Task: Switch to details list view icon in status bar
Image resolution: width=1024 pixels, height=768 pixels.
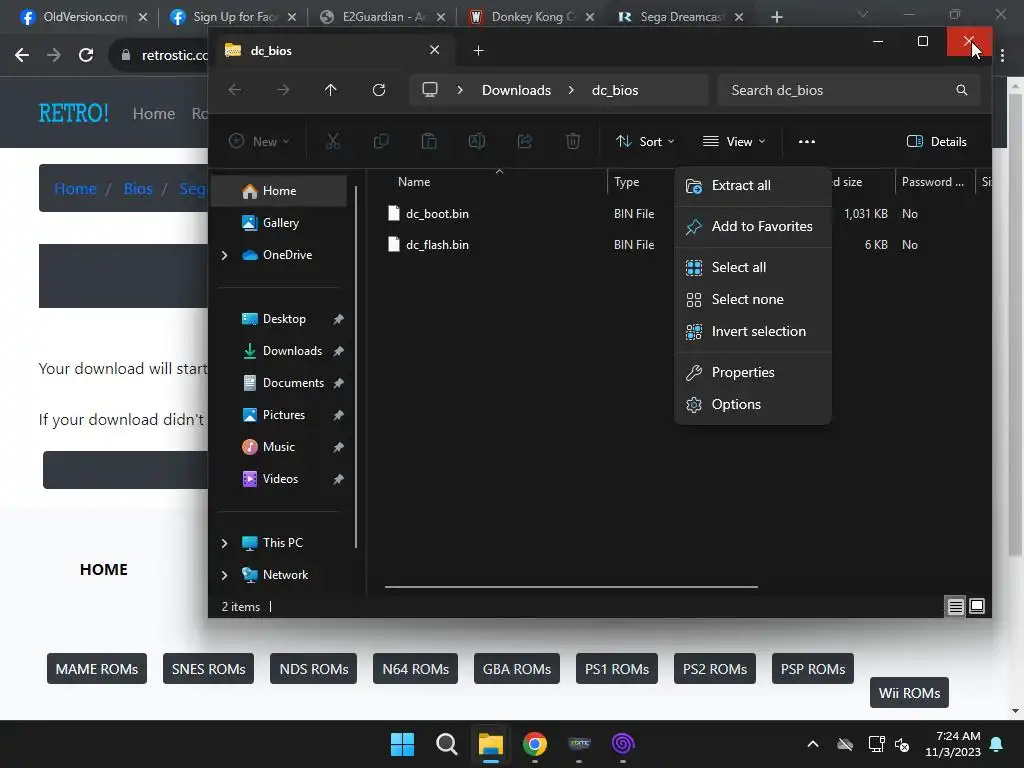Action: (x=955, y=606)
